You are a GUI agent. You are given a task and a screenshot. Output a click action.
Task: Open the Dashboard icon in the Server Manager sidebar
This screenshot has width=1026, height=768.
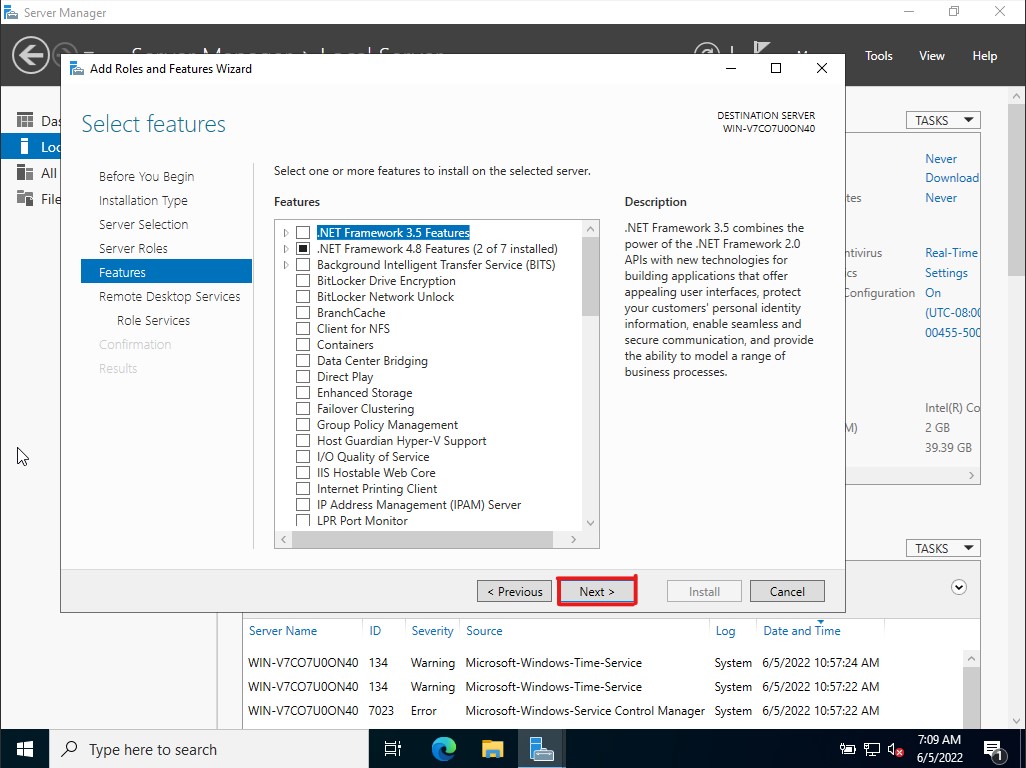(x=25, y=120)
